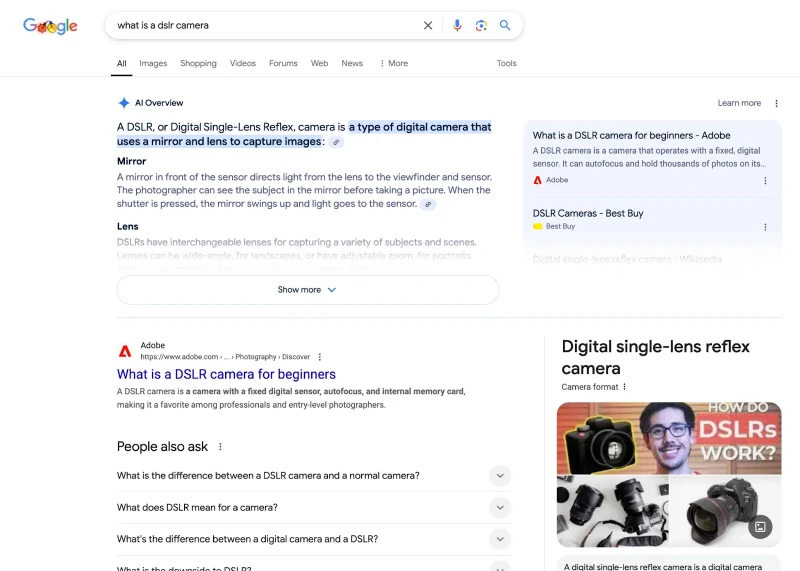Switch to the Forums tab
The image size is (800, 571).
coord(283,63)
